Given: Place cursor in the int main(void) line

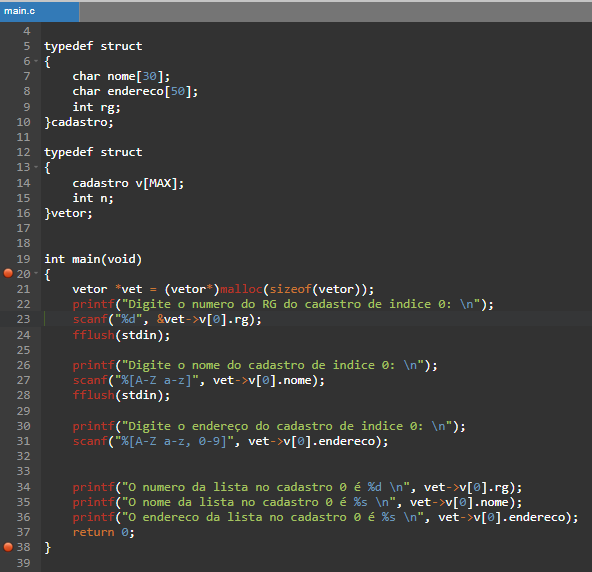Looking at the screenshot, I should 93,259.
